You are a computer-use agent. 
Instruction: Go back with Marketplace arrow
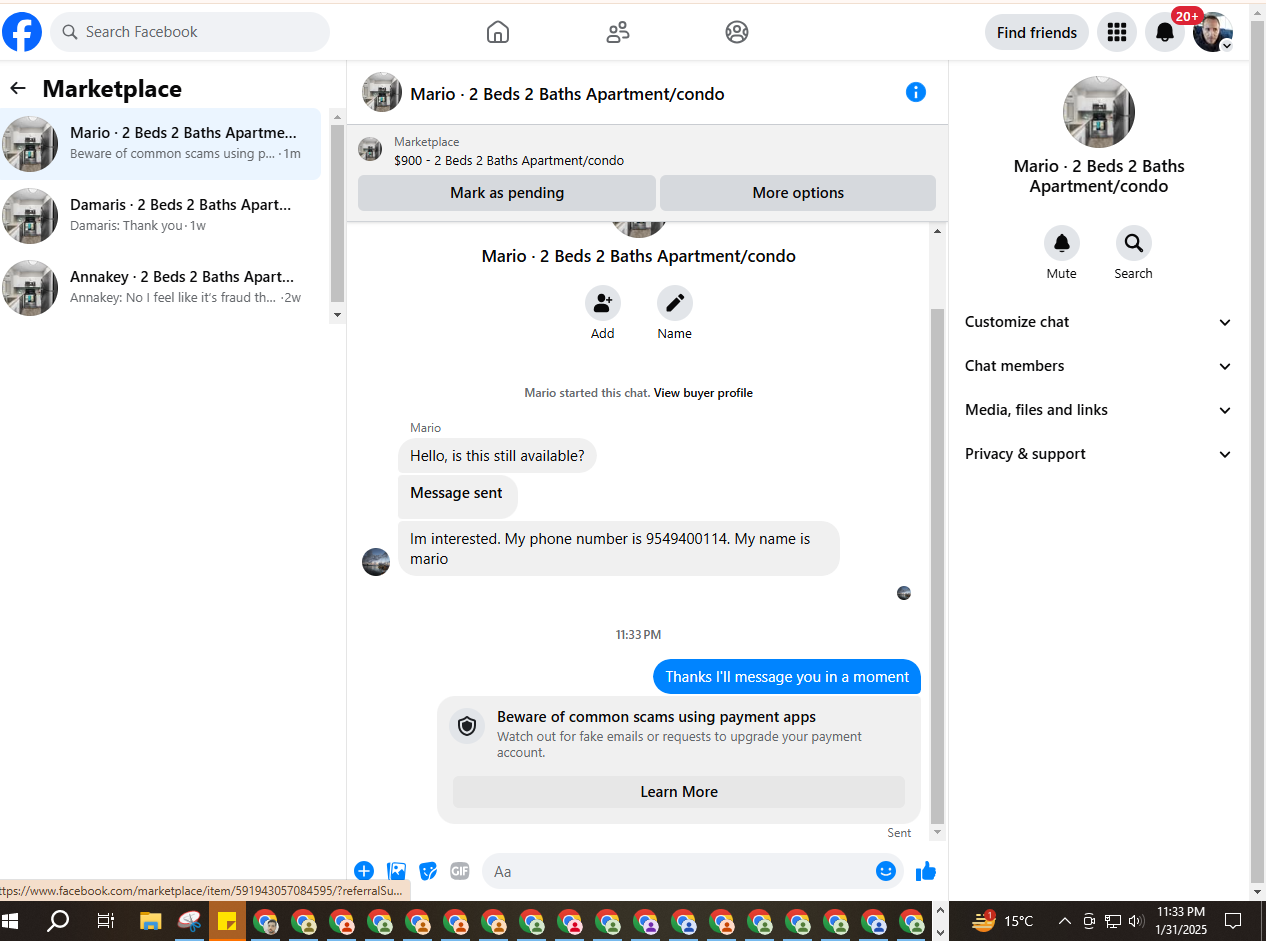pyautogui.click(x=18, y=88)
